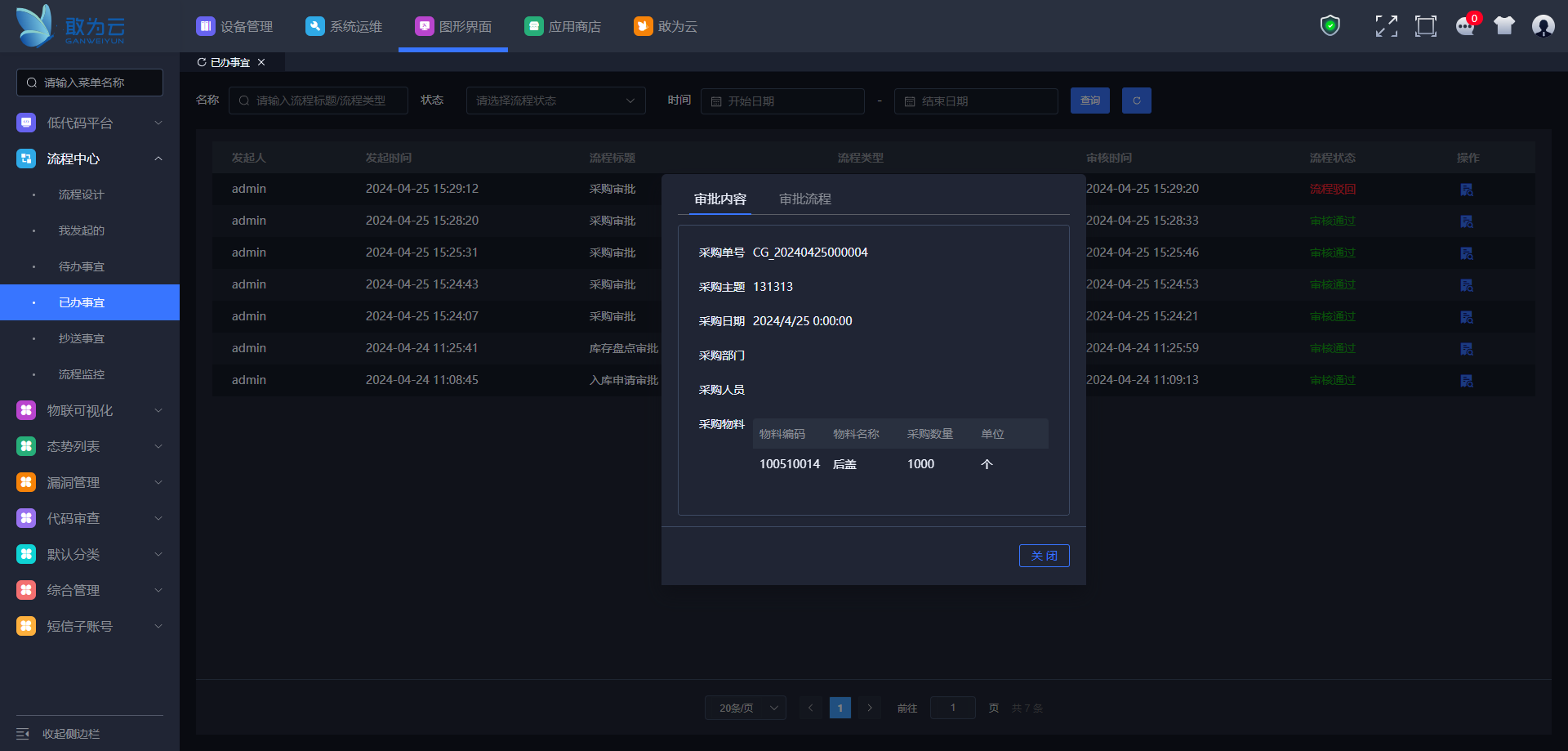1568x751 pixels.
Task: Open the 流程状态 status dropdown
Action: coord(555,101)
